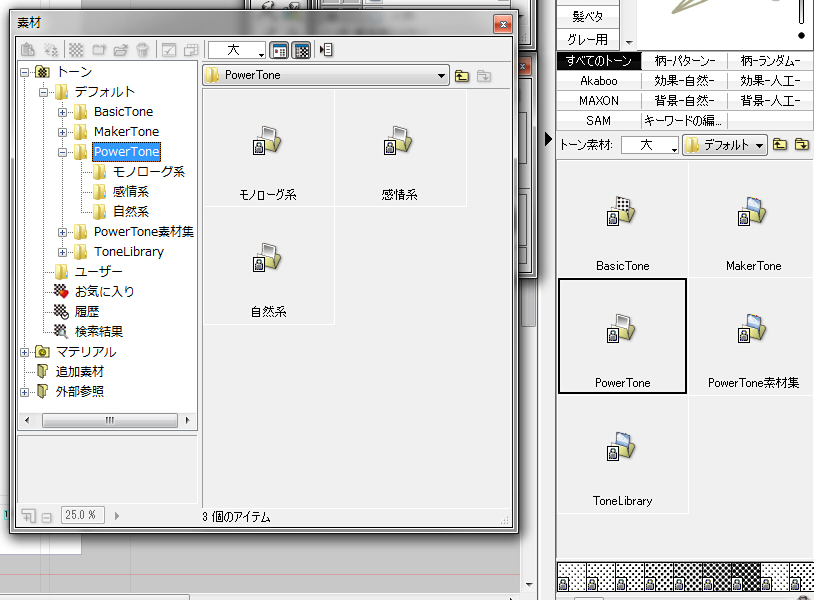Expand the BasicTone tree node
This screenshot has height=600, width=820.
[62, 112]
